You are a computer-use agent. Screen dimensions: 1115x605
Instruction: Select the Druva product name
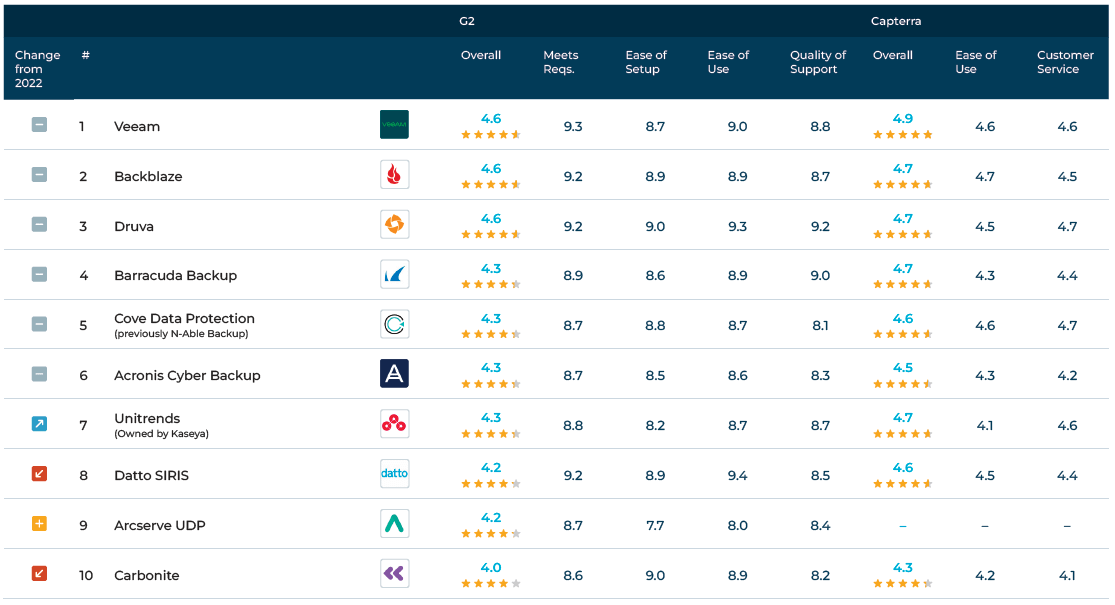pyautogui.click(x=134, y=227)
